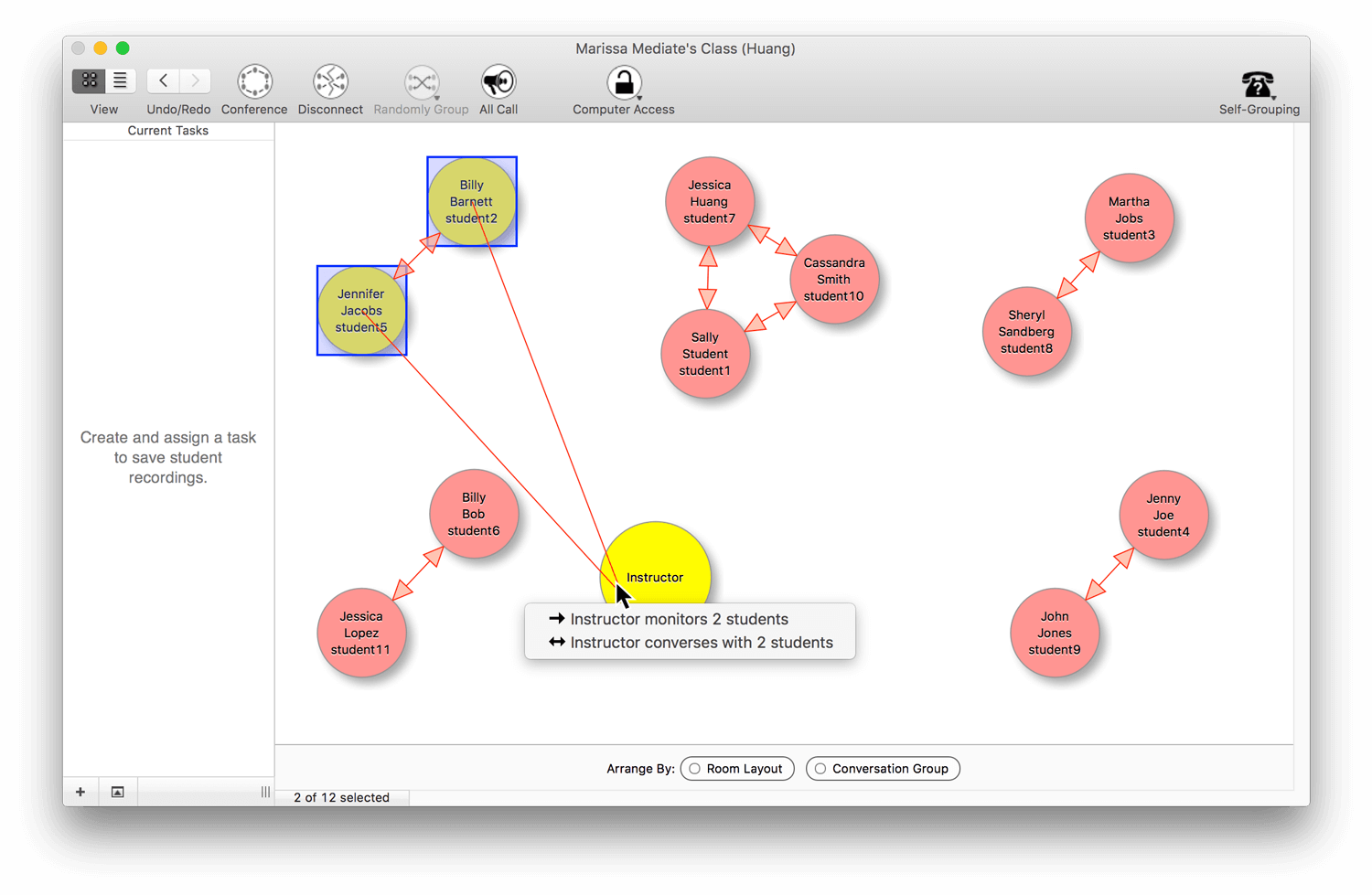1372x895 pixels.
Task: Switch to grid view mode
Action: click(x=89, y=80)
